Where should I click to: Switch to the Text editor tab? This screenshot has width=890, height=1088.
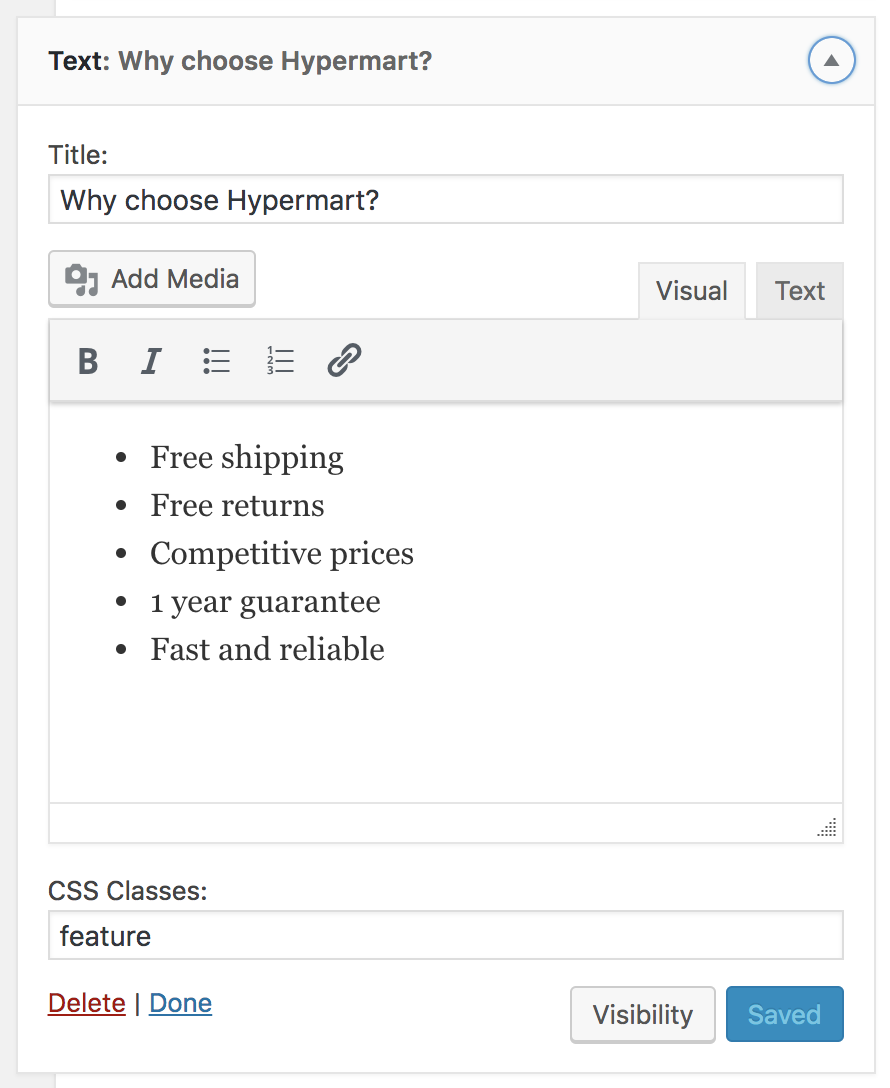pos(799,291)
